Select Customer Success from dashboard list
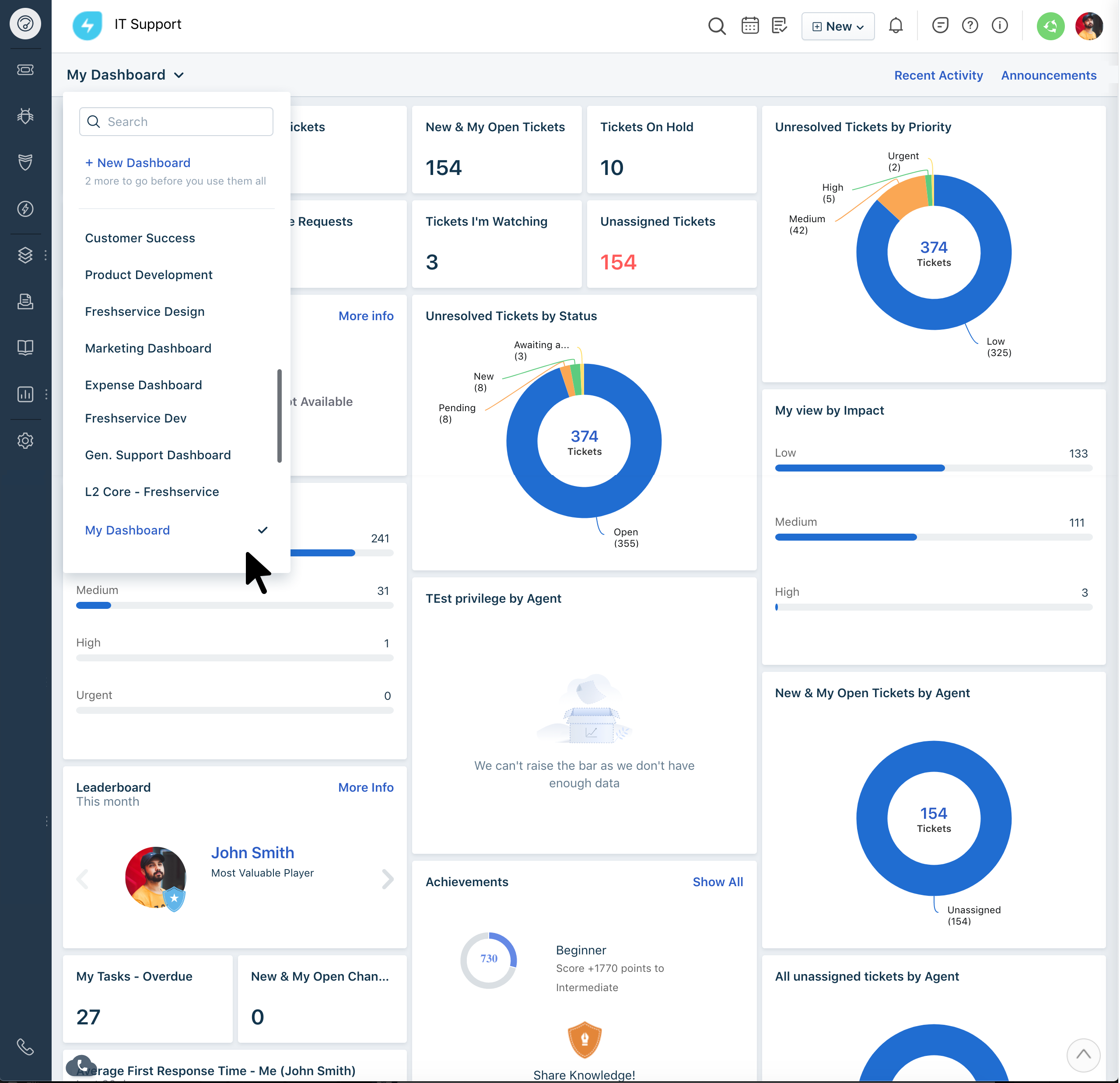 point(140,238)
